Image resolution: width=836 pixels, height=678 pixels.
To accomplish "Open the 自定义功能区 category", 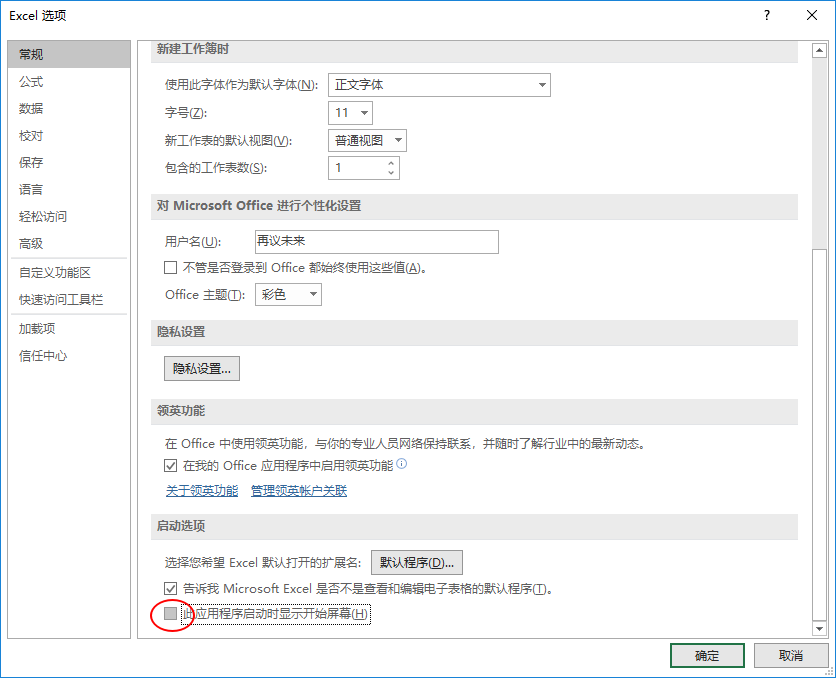I will (x=69, y=273).
